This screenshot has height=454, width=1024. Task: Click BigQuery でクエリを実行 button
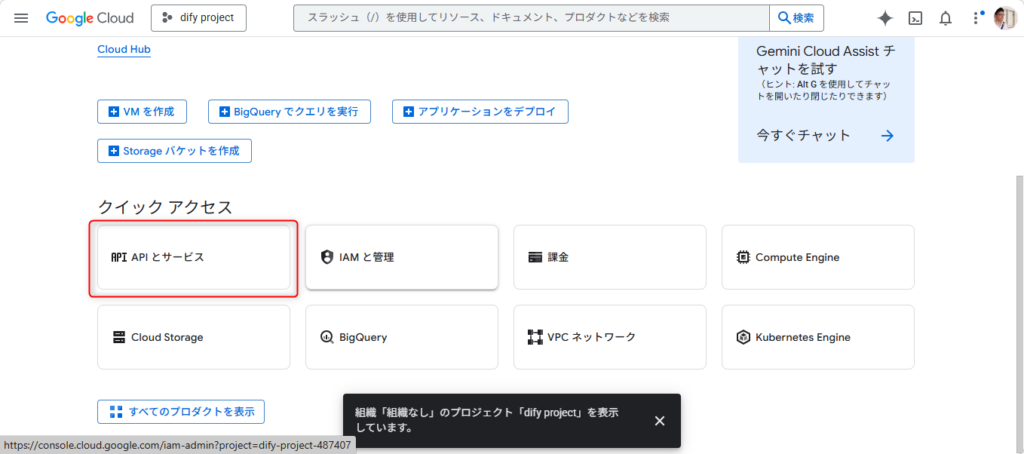[289, 111]
